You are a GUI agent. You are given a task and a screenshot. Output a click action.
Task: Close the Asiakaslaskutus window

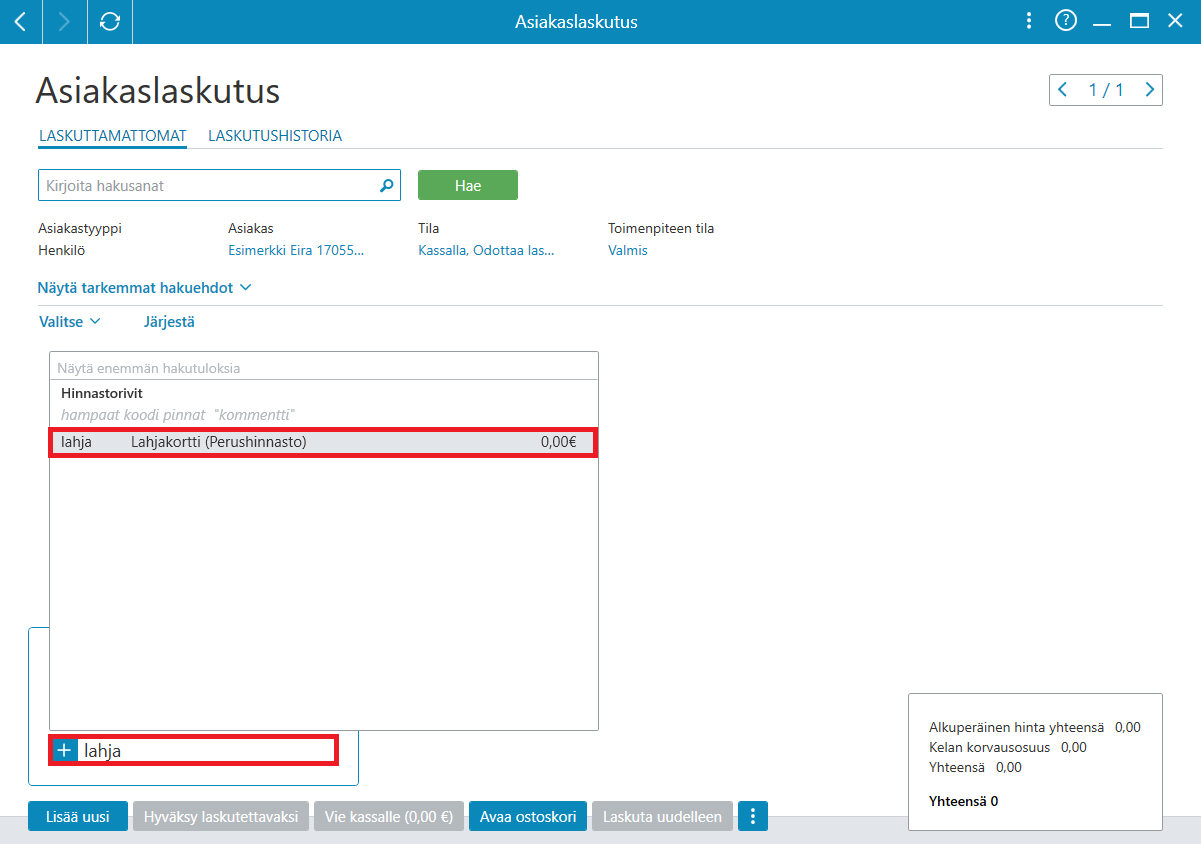[x=1175, y=21]
